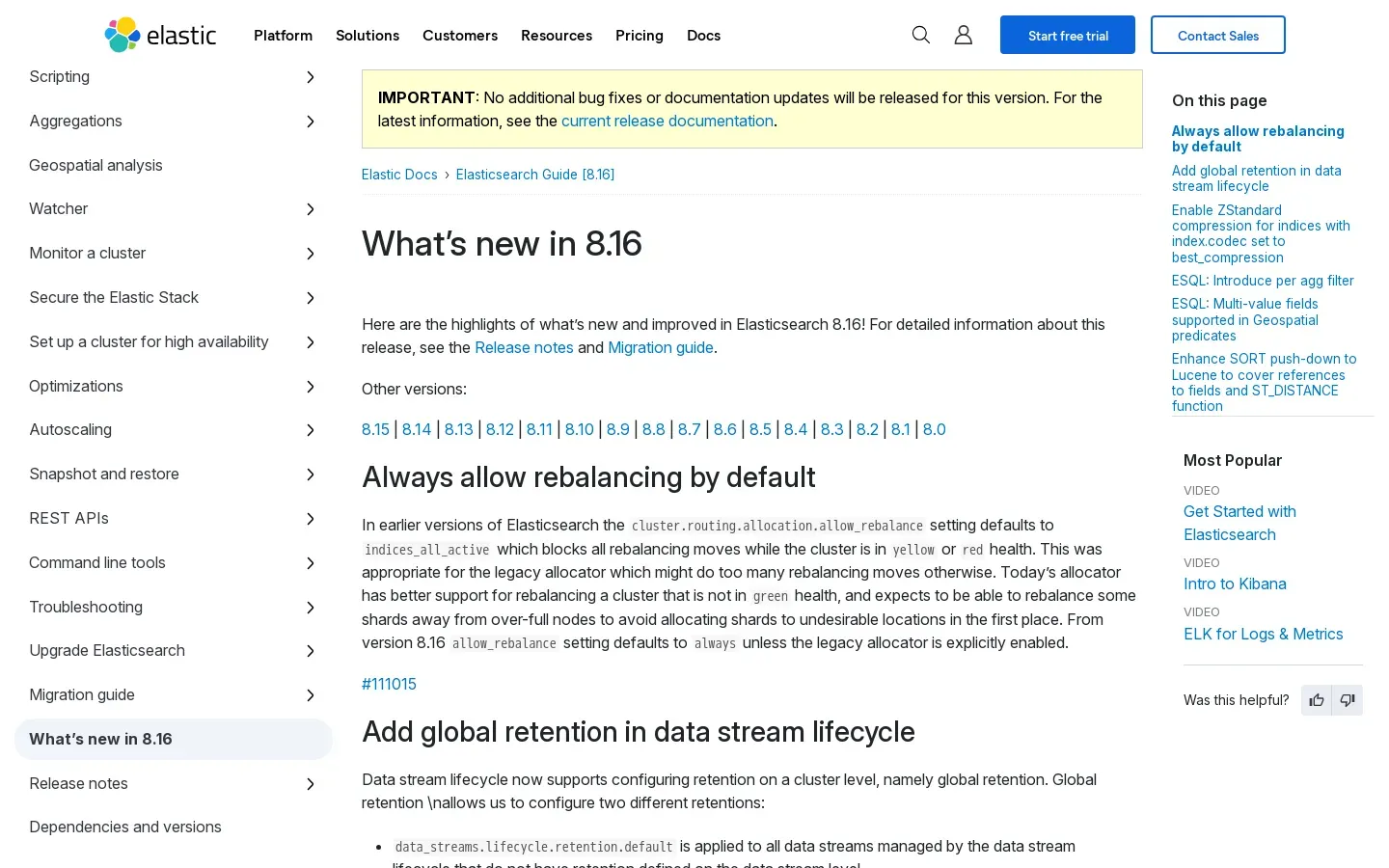Expand Snapshot and restore chevron

tap(311, 475)
